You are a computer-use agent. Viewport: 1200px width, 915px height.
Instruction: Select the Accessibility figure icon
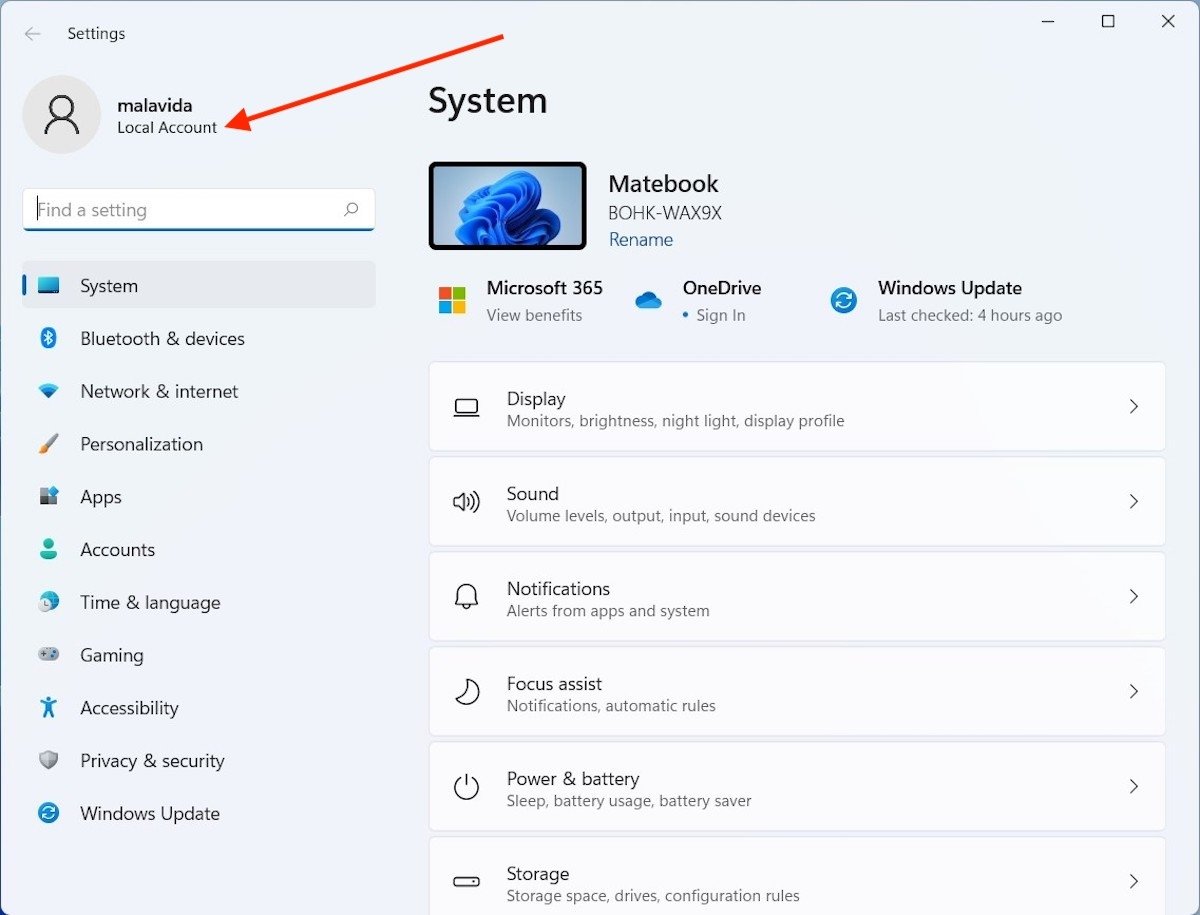pyautogui.click(x=48, y=708)
